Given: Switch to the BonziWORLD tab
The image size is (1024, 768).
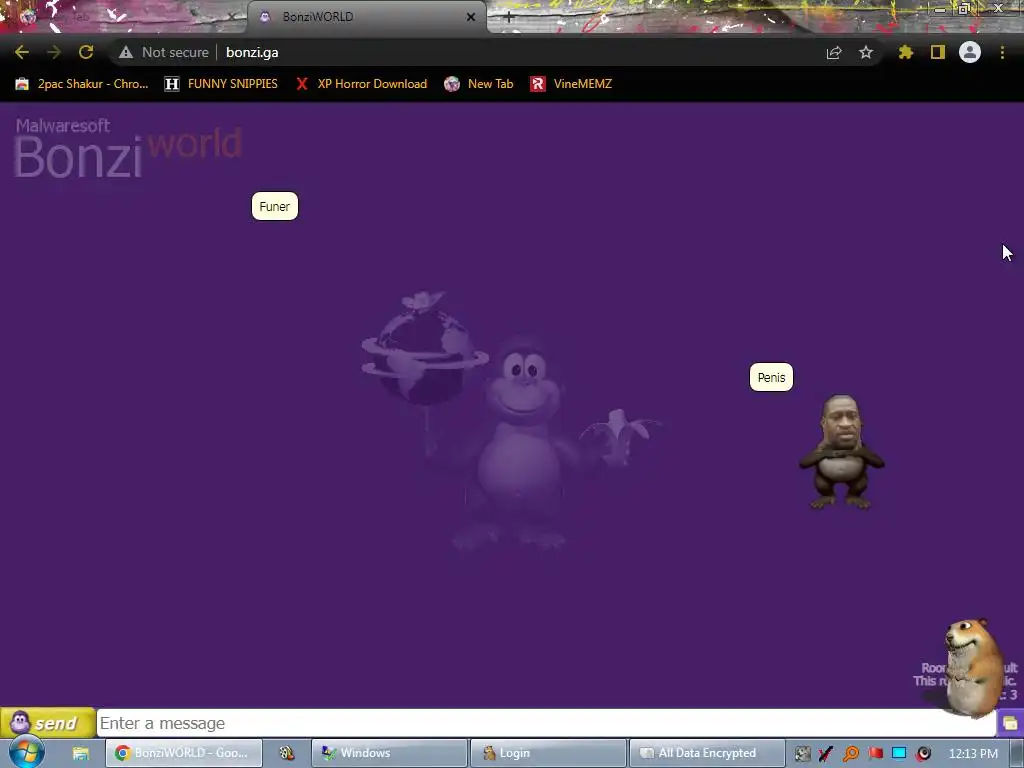Looking at the screenshot, I should [x=366, y=17].
